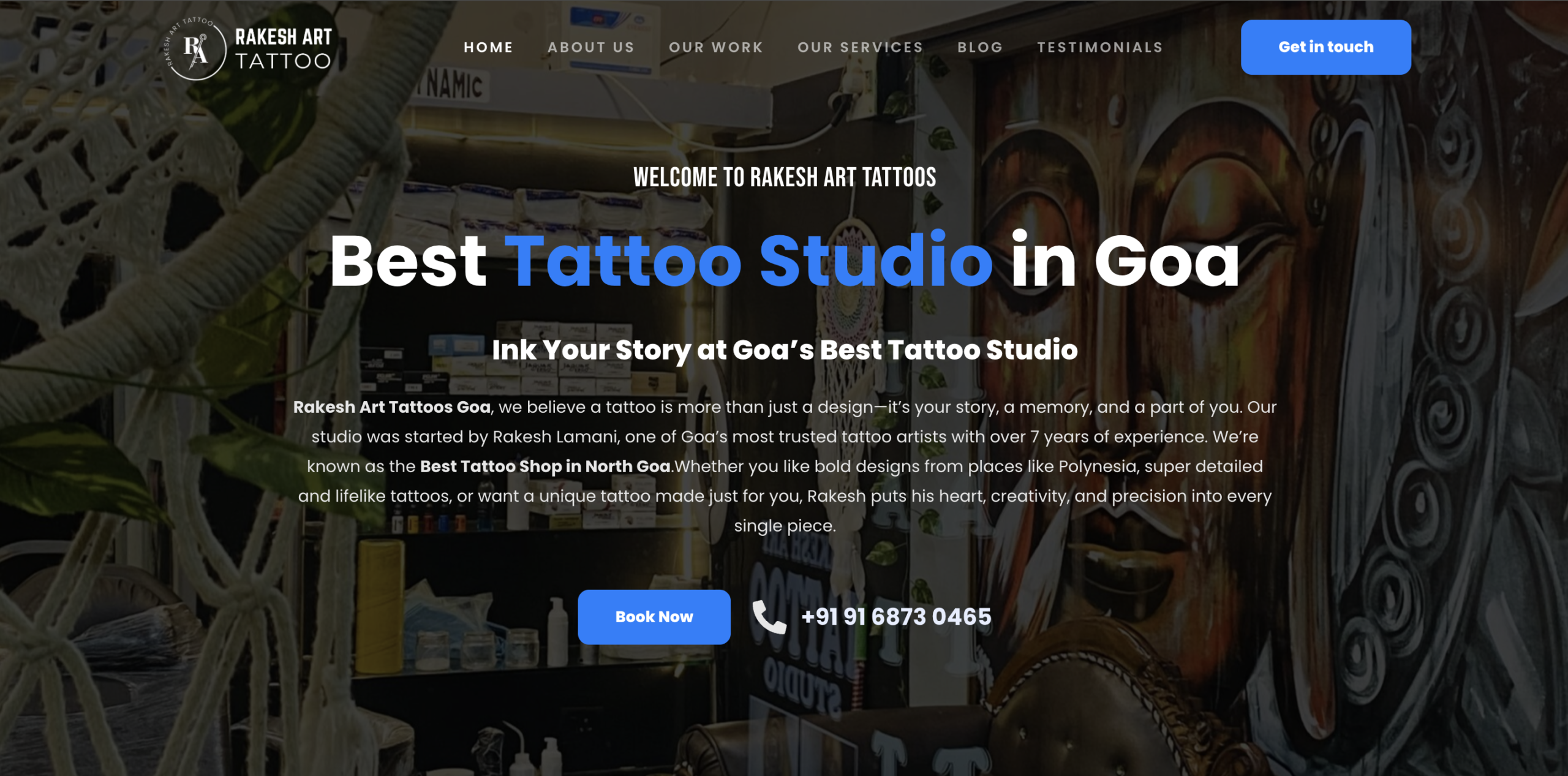The image size is (1568, 776).
Task: Select Our Services in the navbar
Action: coord(860,47)
